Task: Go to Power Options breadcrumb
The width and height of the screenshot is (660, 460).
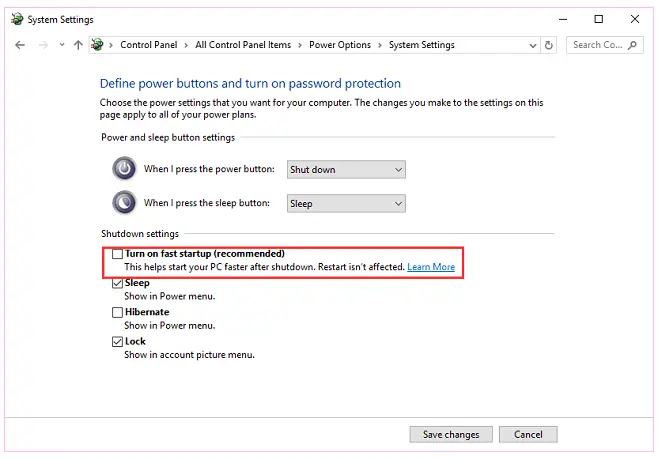Action: pyautogui.click(x=339, y=45)
